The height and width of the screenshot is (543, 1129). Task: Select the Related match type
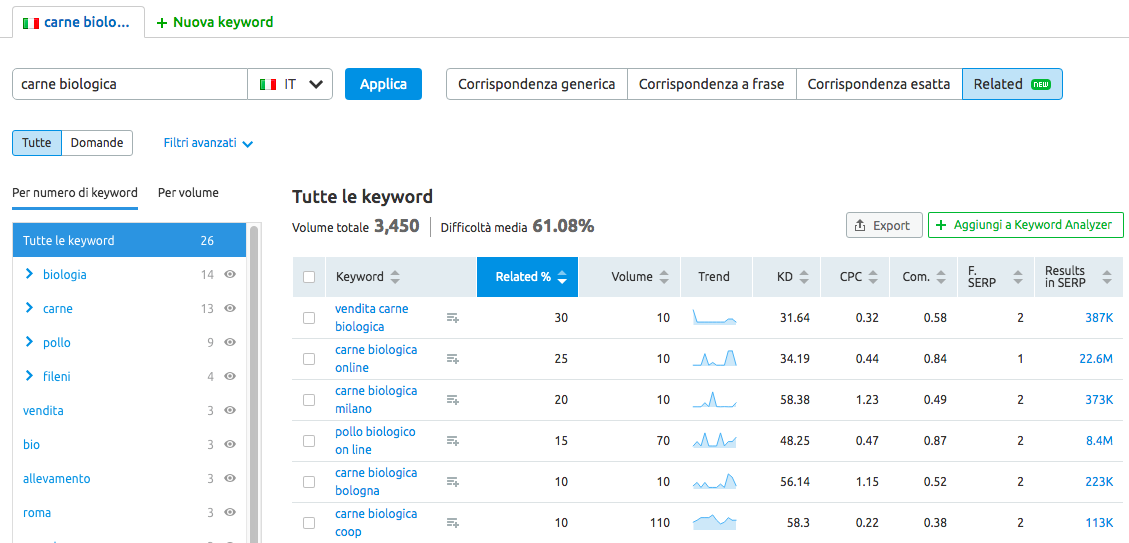pyautogui.click(x=1012, y=84)
